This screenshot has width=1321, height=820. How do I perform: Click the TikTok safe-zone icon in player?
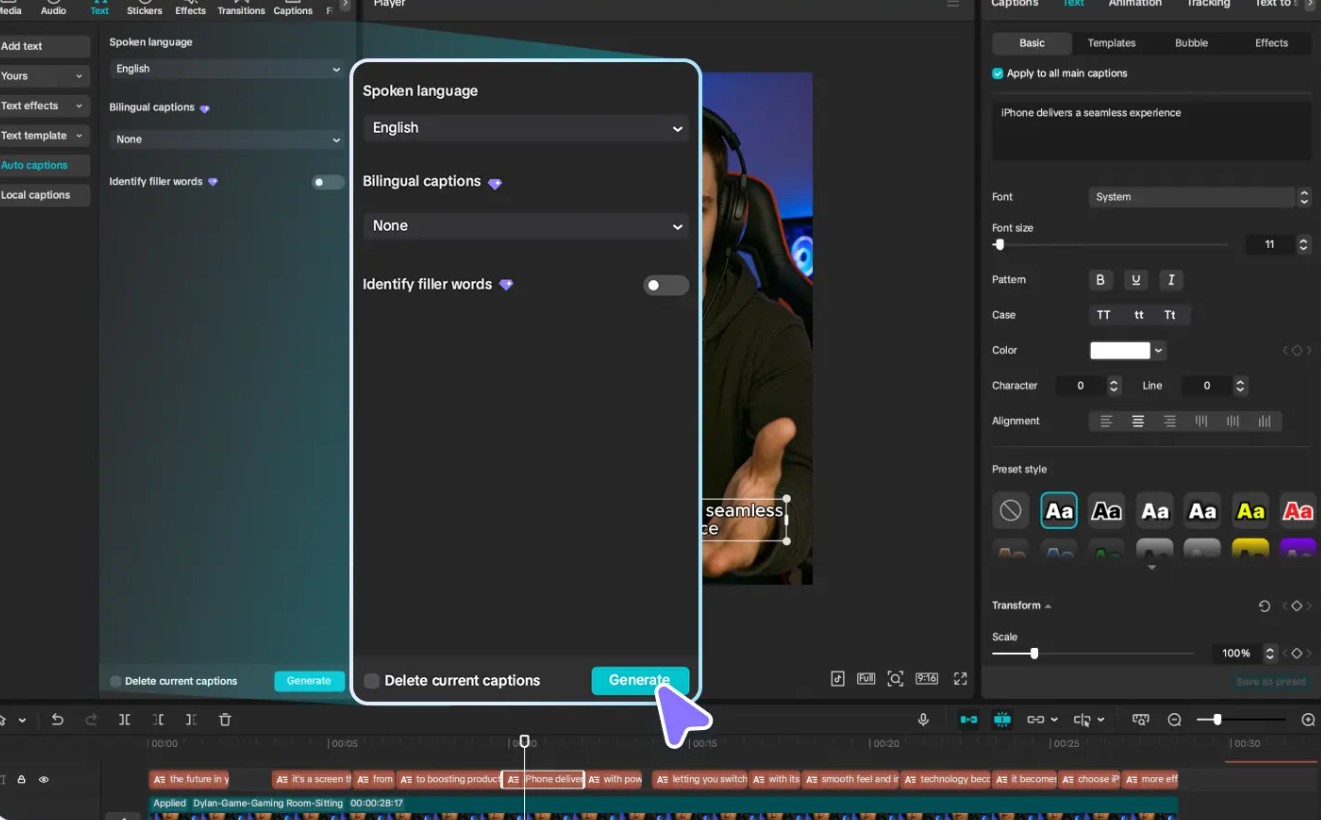click(x=838, y=679)
